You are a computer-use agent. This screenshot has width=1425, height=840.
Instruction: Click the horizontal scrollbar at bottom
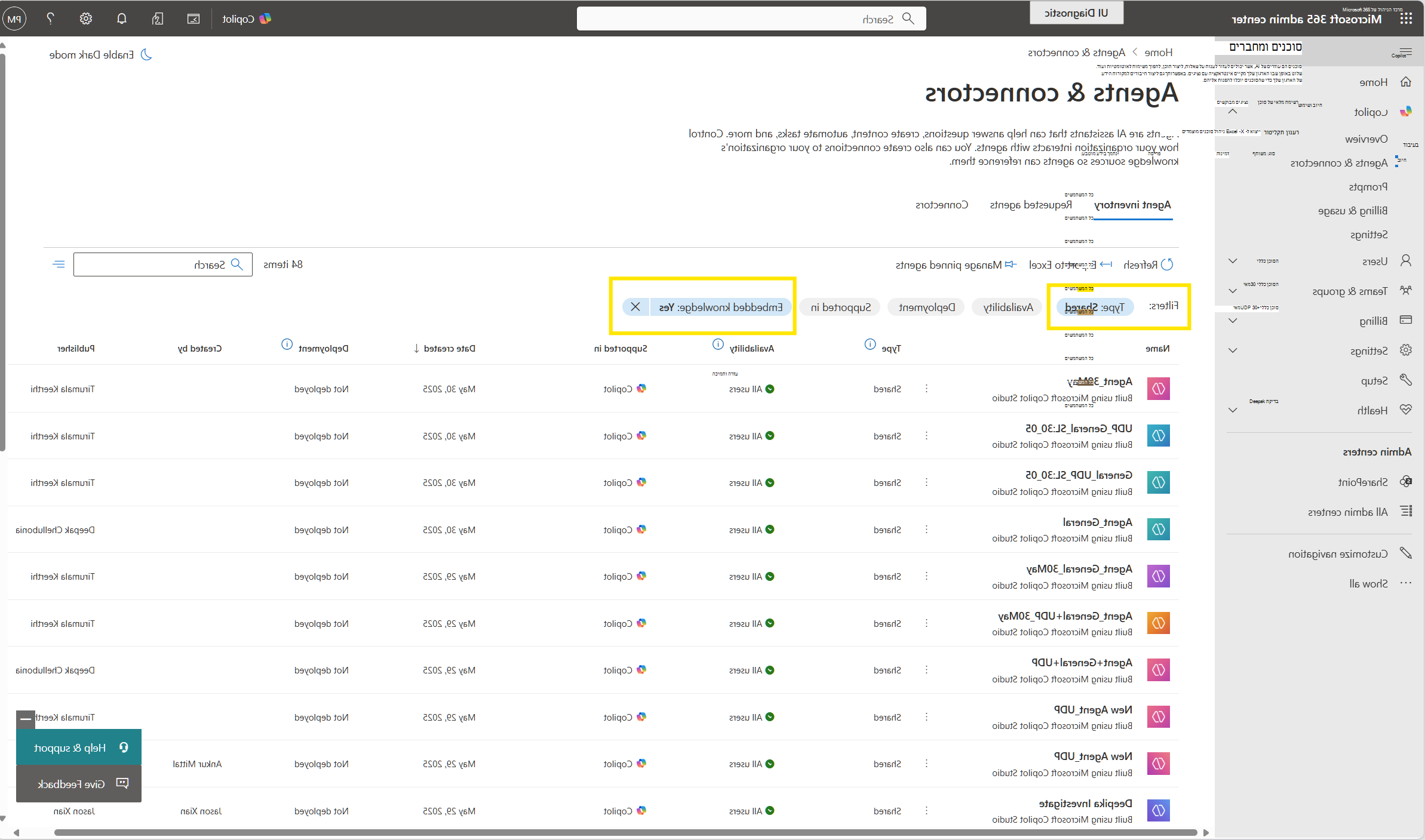point(625,832)
